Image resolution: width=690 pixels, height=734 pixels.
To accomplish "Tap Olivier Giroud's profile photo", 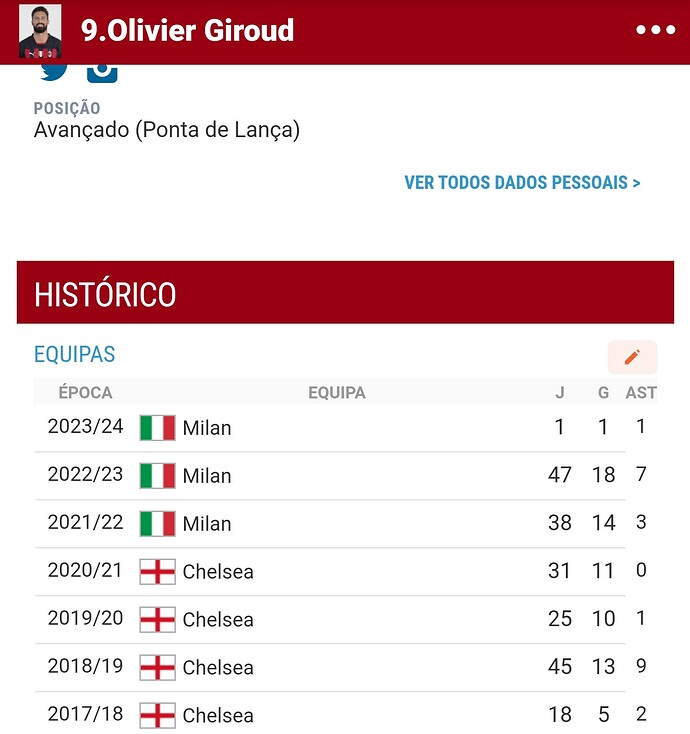I will (40, 31).
